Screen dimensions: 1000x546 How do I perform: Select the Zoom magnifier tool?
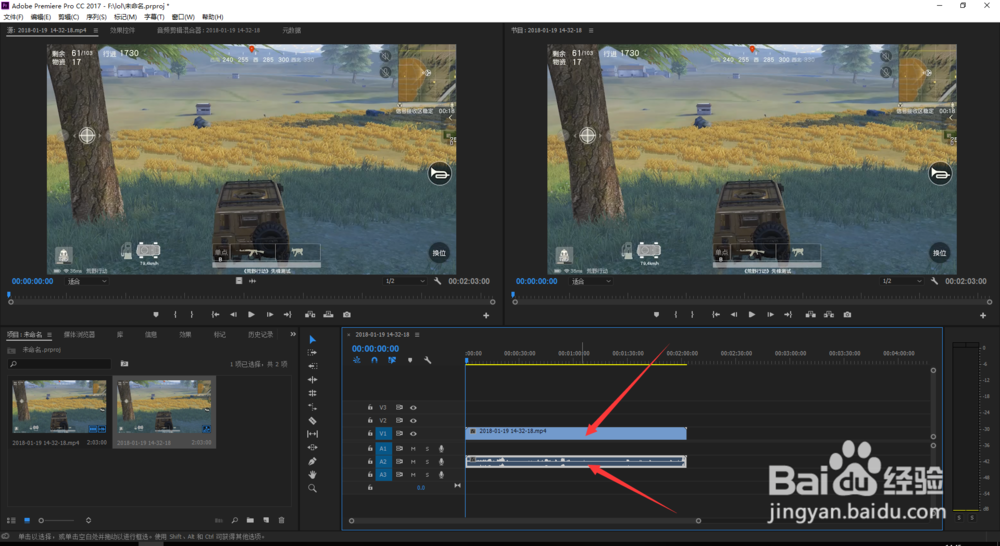click(312, 488)
